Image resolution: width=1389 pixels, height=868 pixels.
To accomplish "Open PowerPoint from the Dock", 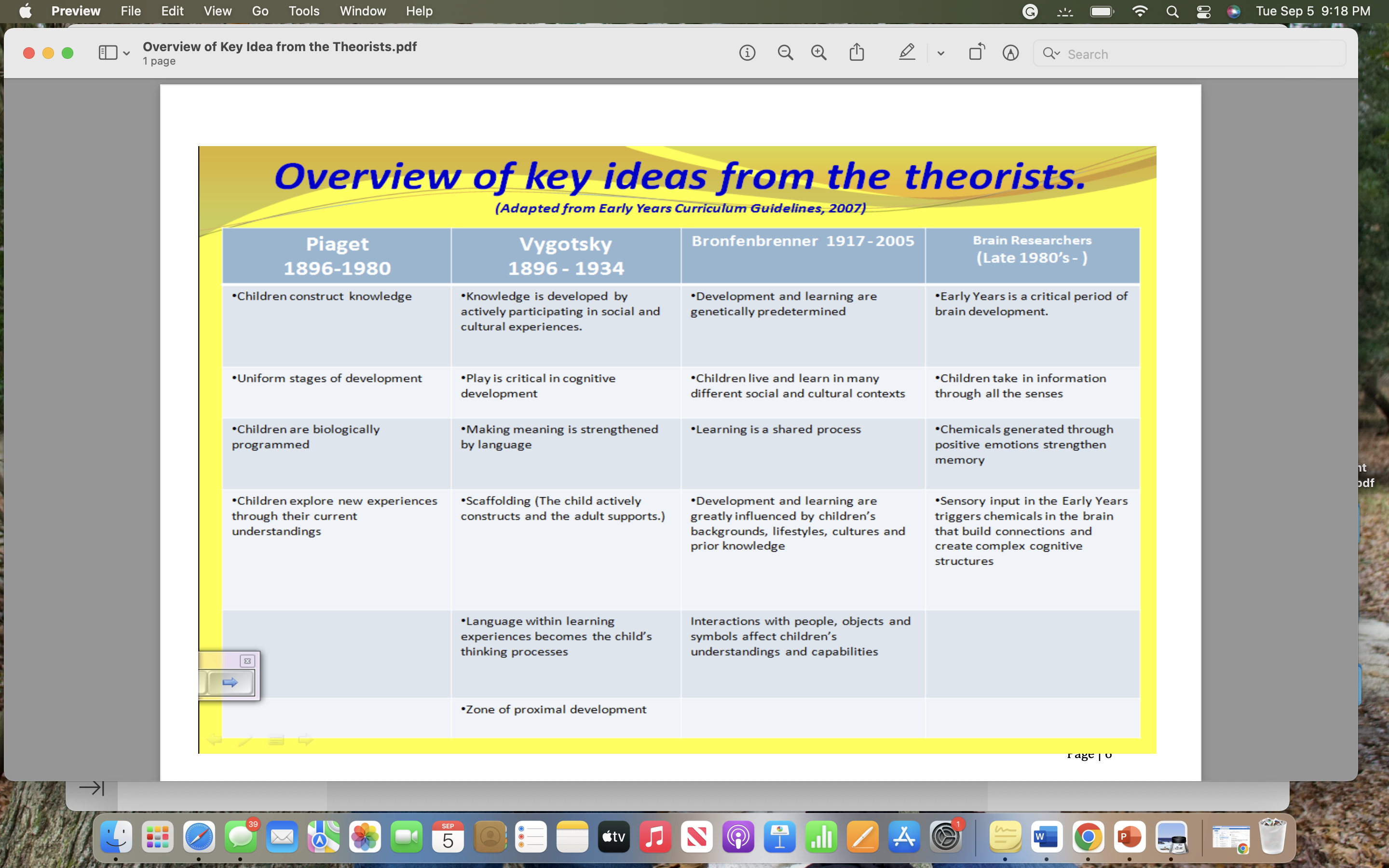I will tap(1129, 838).
